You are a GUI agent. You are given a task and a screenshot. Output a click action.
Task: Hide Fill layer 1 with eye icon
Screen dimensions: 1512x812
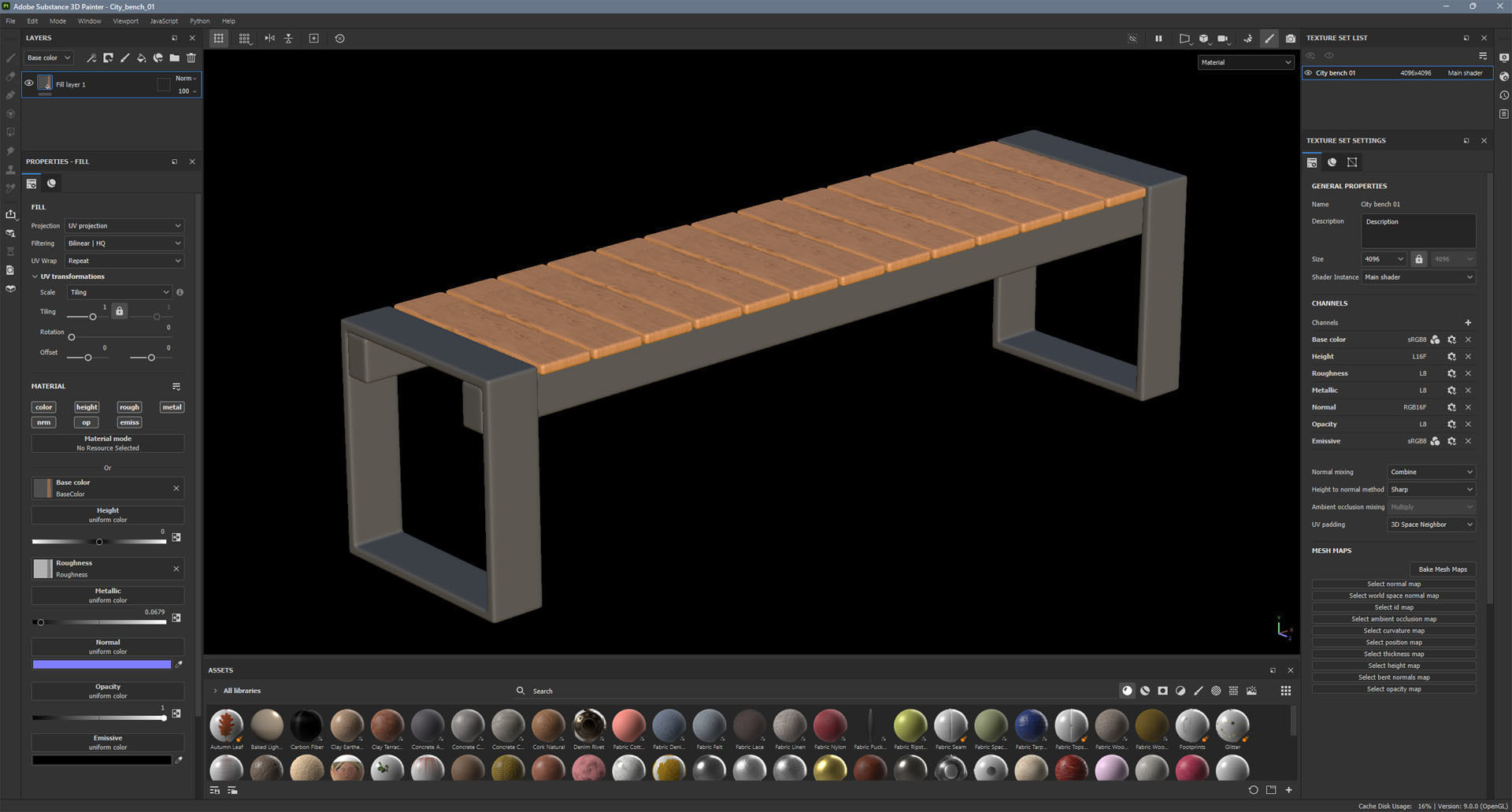click(29, 83)
